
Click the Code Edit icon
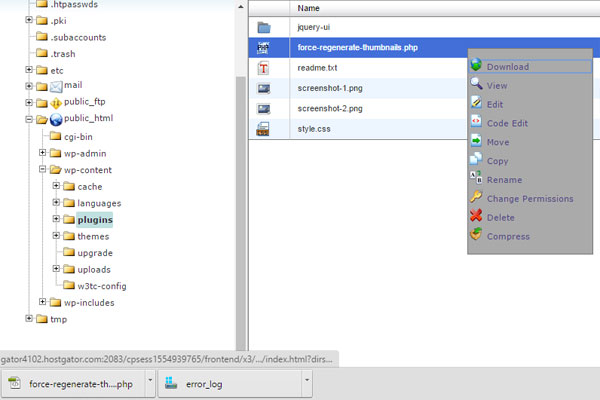click(x=476, y=121)
